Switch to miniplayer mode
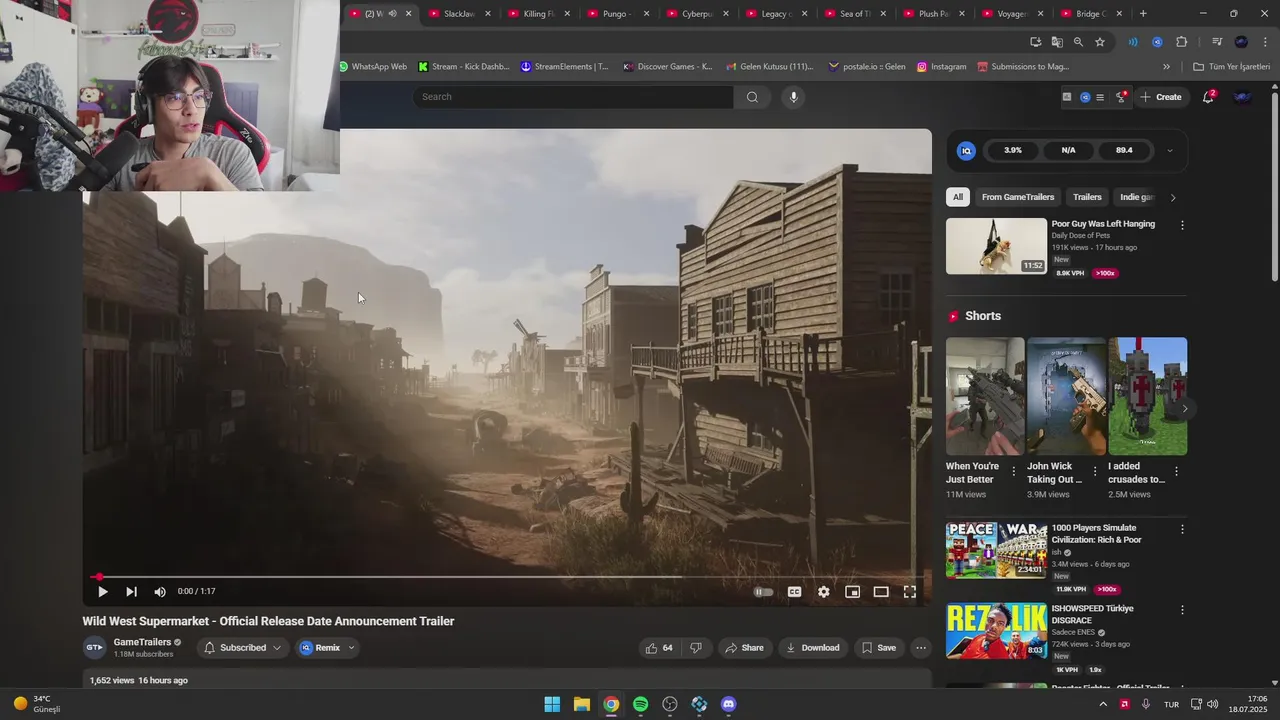The width and height of the screenshot is (1280, 720). [x=852, y=592]
